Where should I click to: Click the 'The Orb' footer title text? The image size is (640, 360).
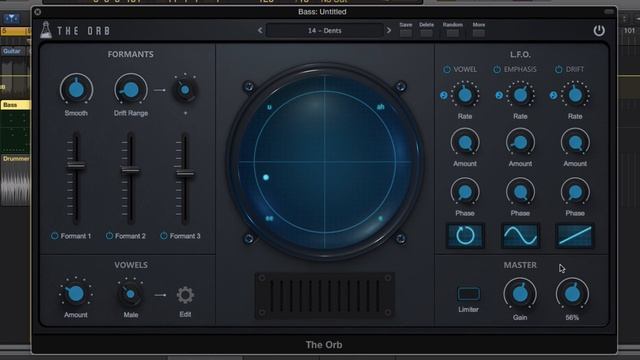point(324,345)
